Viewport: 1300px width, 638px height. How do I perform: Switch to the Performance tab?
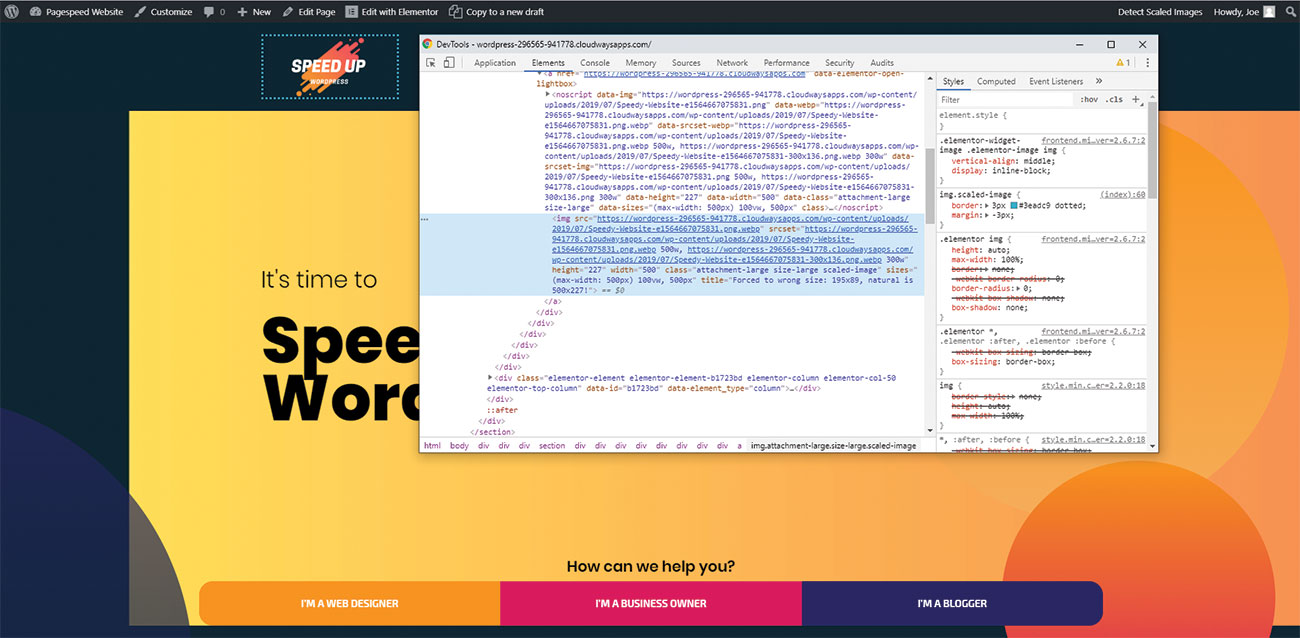(x=787, y=63)
